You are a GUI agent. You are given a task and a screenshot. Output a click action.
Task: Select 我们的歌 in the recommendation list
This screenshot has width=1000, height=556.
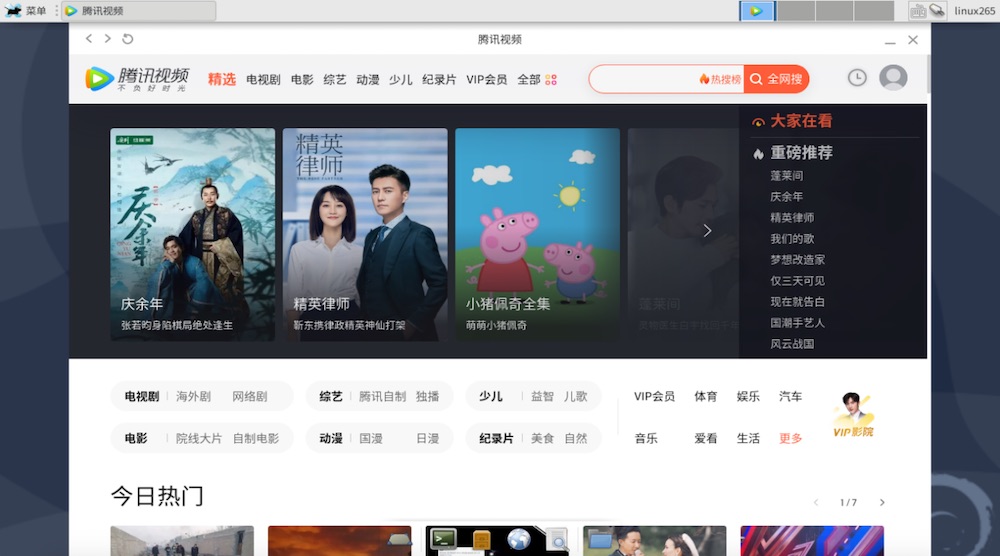792,238
